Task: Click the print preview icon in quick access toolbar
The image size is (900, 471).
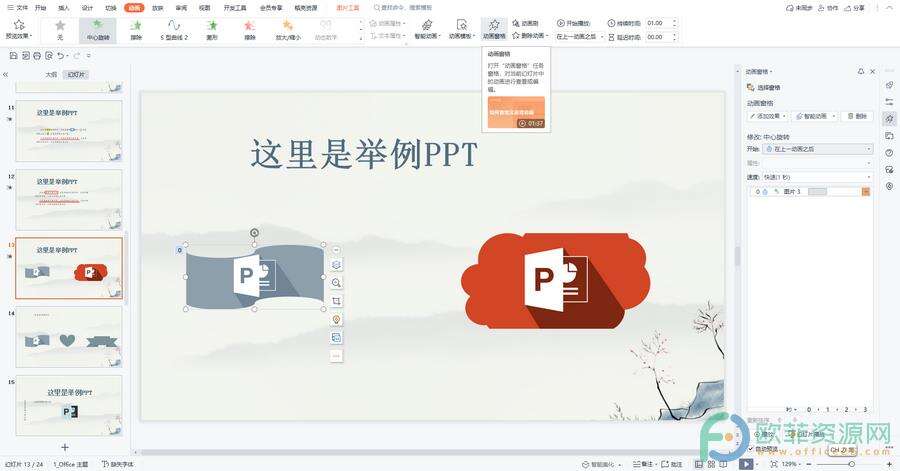Action: tap(49, 56)
